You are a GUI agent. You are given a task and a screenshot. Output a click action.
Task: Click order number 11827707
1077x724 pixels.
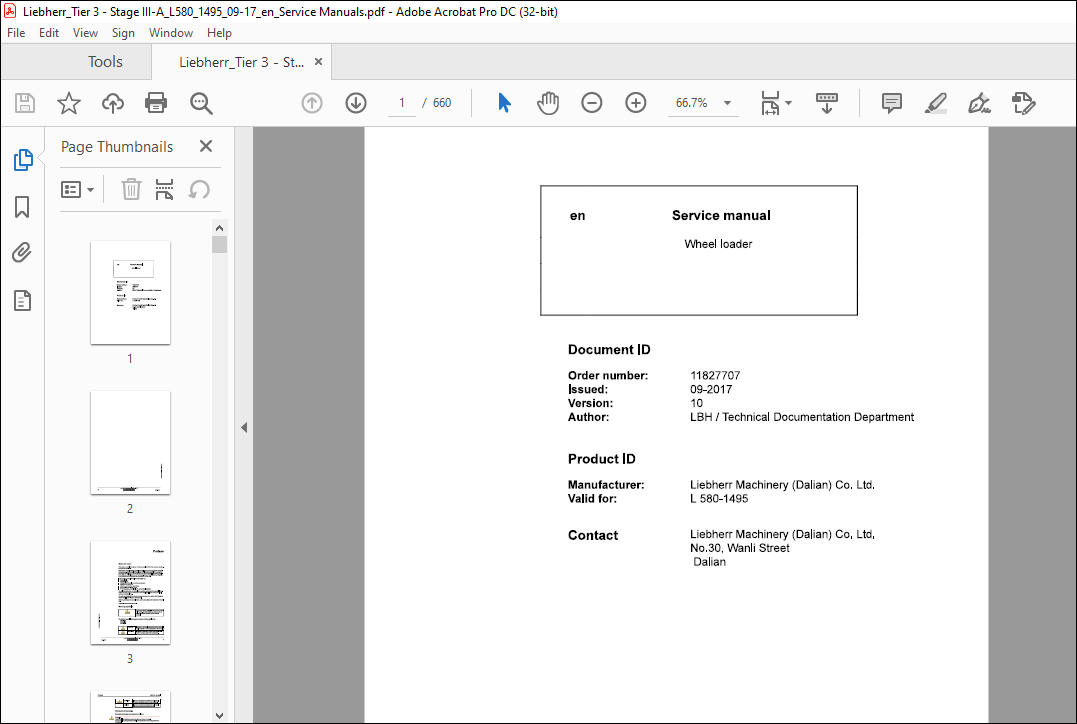[x=715, y=376]
